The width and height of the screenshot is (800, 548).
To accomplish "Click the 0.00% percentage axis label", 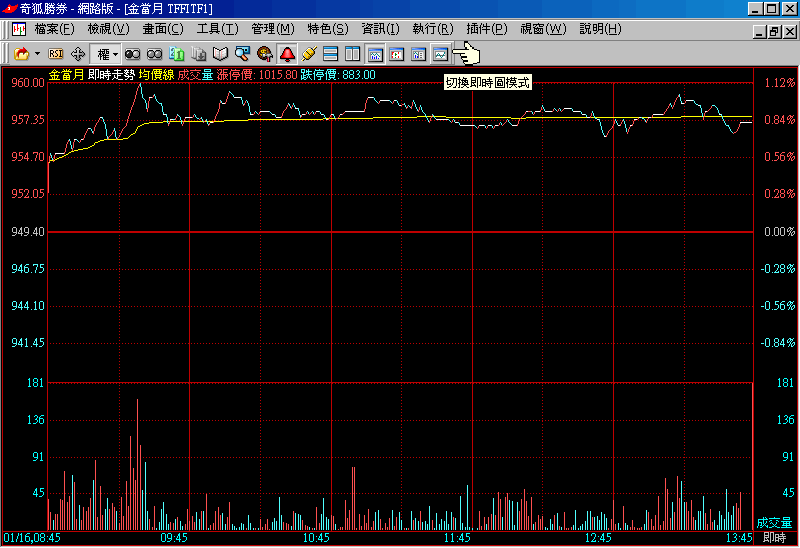I will [780, 232].
